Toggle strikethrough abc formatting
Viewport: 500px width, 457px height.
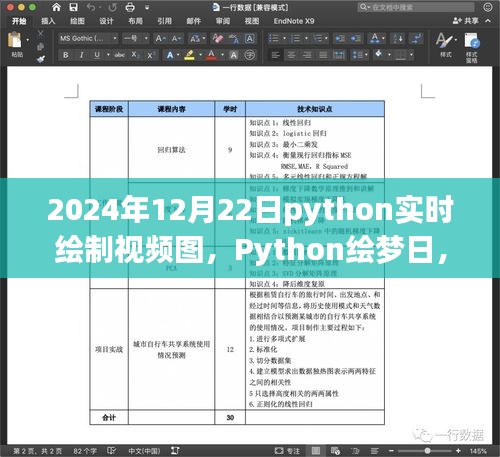(x=119, y=55)
